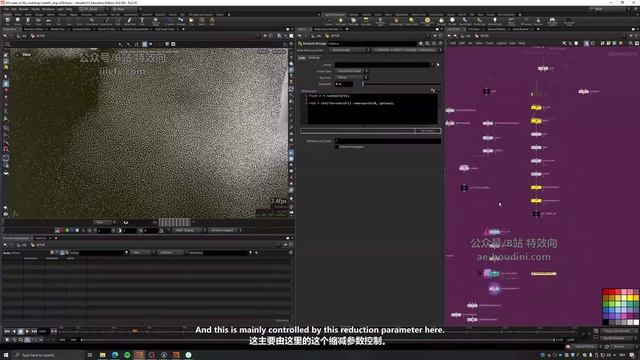Select the Platonic Solids shelf tool
Screen dimensions: 640x360
tap(156, 21)
